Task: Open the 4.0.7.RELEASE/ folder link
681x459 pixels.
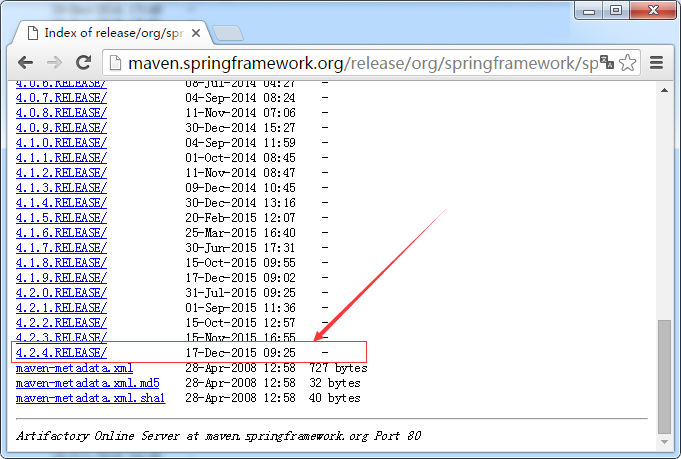Action: [x=61, y=98]
